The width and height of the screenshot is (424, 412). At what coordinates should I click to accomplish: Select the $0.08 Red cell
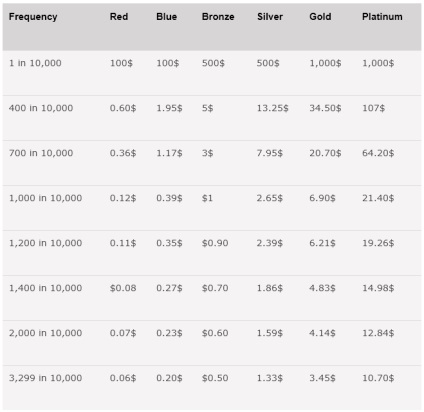123,288
